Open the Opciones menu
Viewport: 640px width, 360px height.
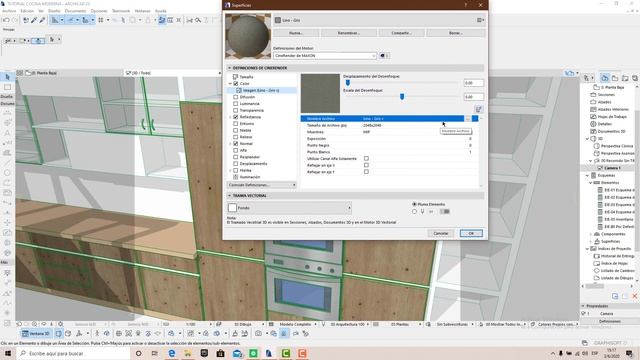click(99, 11)
